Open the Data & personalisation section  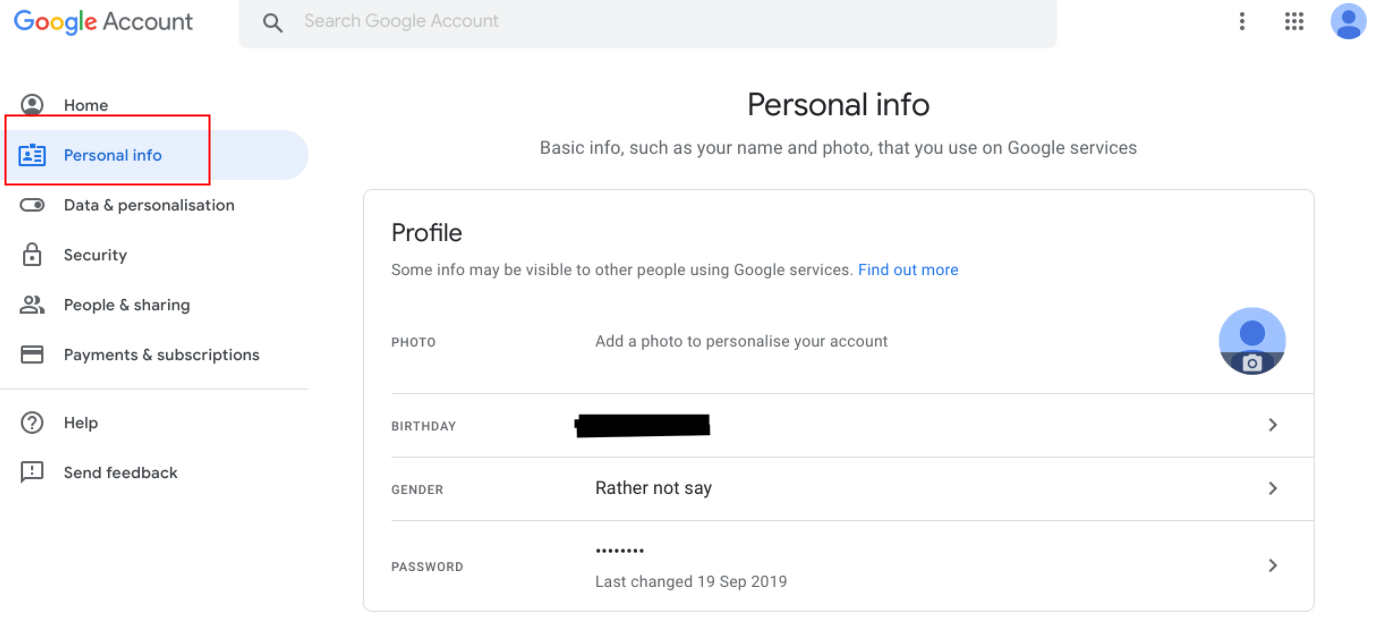coord(148,204)
